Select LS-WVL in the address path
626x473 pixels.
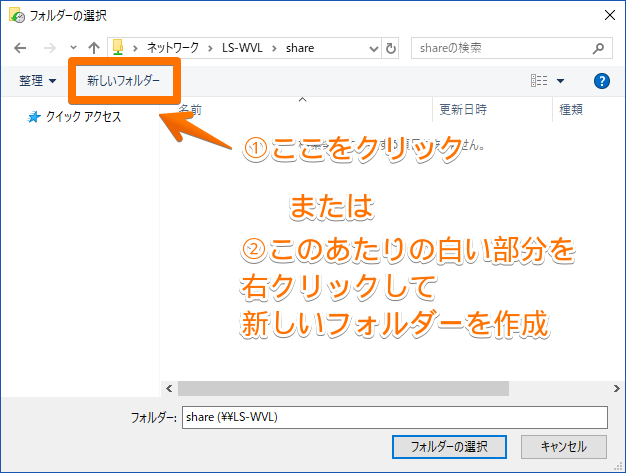(x=242, y=48)
